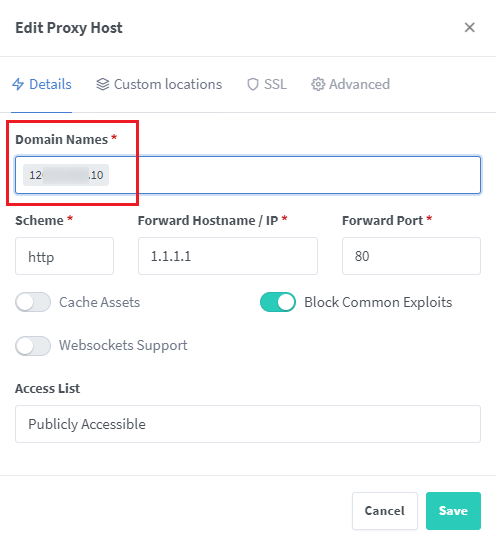Screen dimensions: 496x545
Task: Cancel editing the proxy host
Action: click(385, 511)
